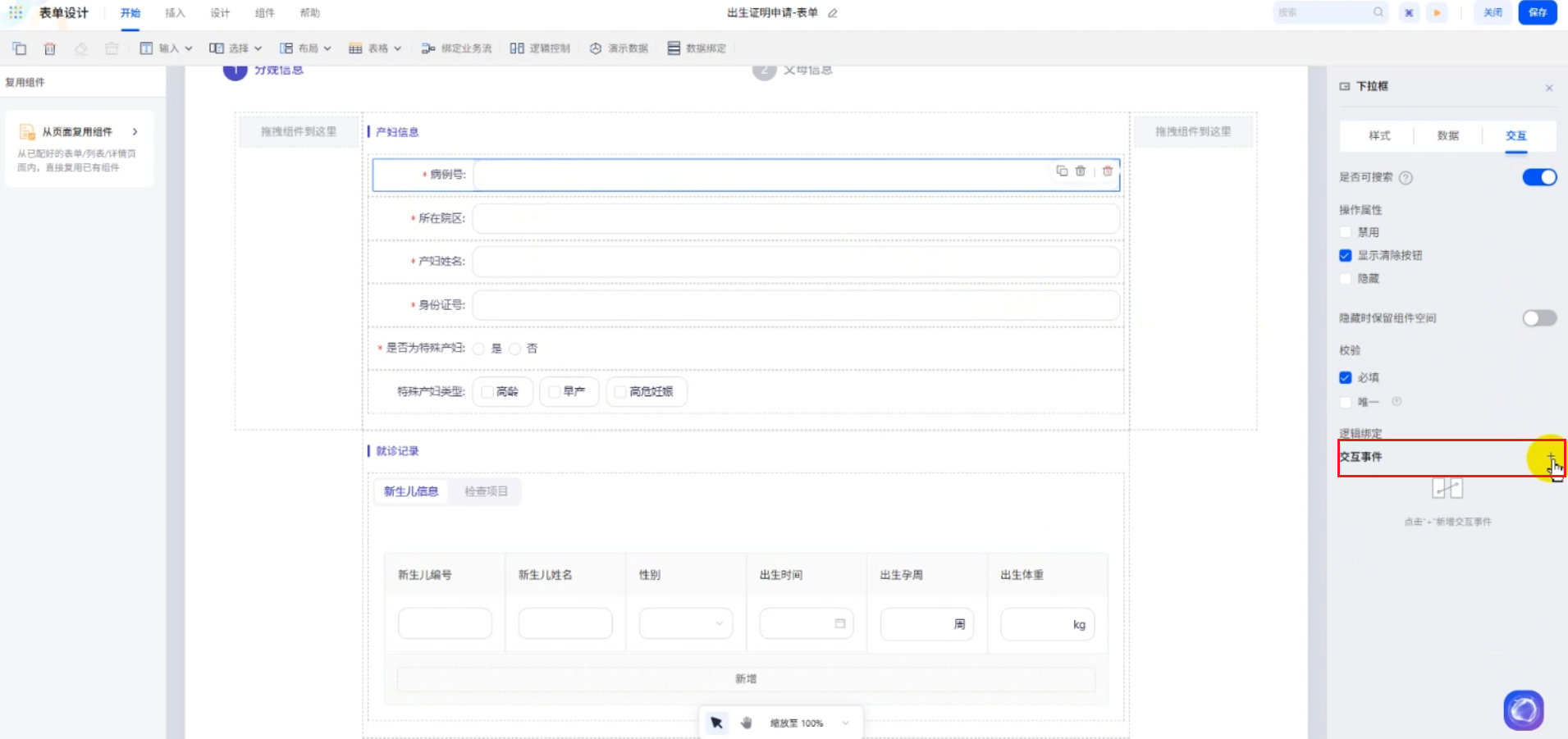Open 逻辑控制 logic control tool

540,48
